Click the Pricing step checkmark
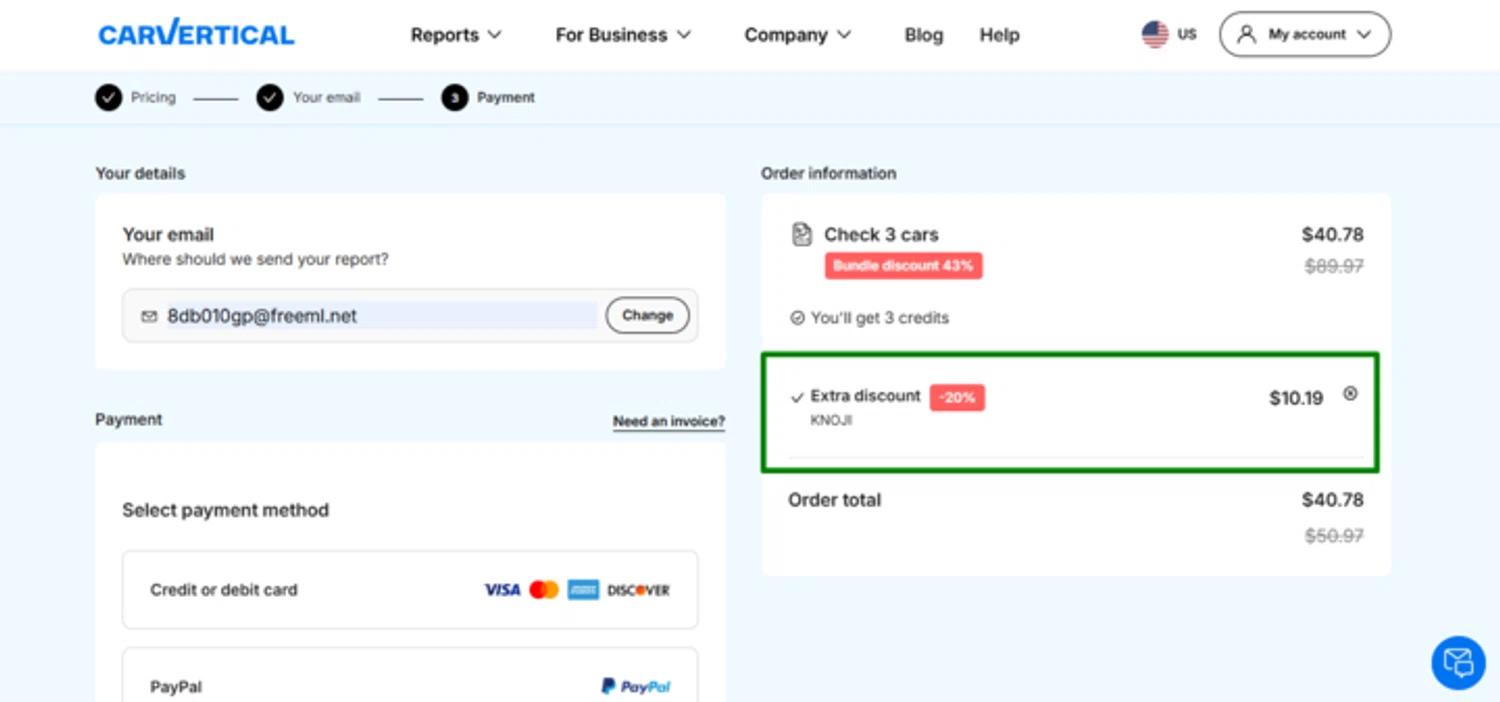 (109, 97)
